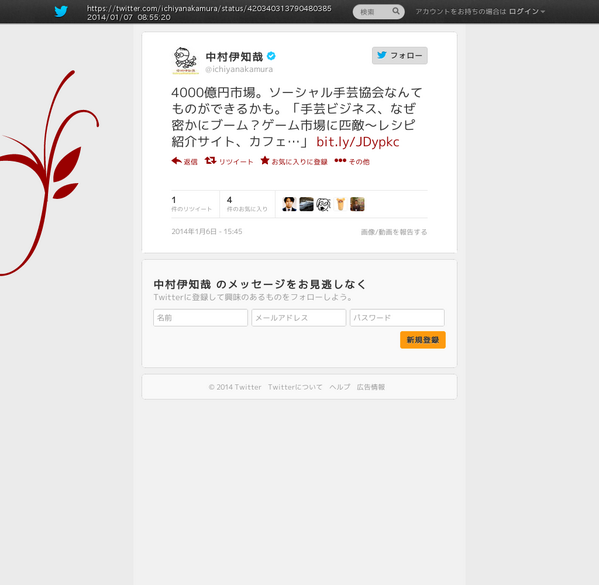Image resolution: width=599 pixels, height=585 pixels.
Task: Click the 返信 reply arrow icon
Action: click(x=176, y=161)
